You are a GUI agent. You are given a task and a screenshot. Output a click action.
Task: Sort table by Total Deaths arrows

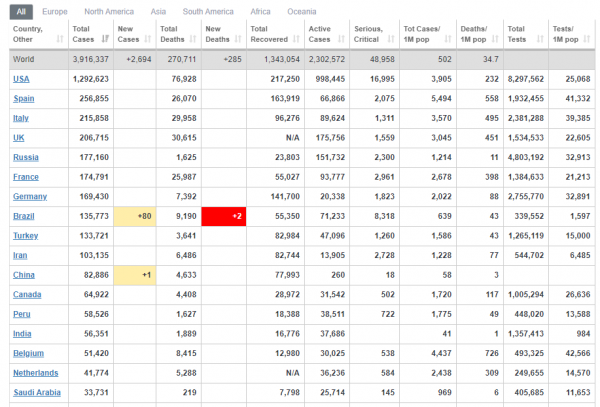pyautogui.click(x=193, y=39)
